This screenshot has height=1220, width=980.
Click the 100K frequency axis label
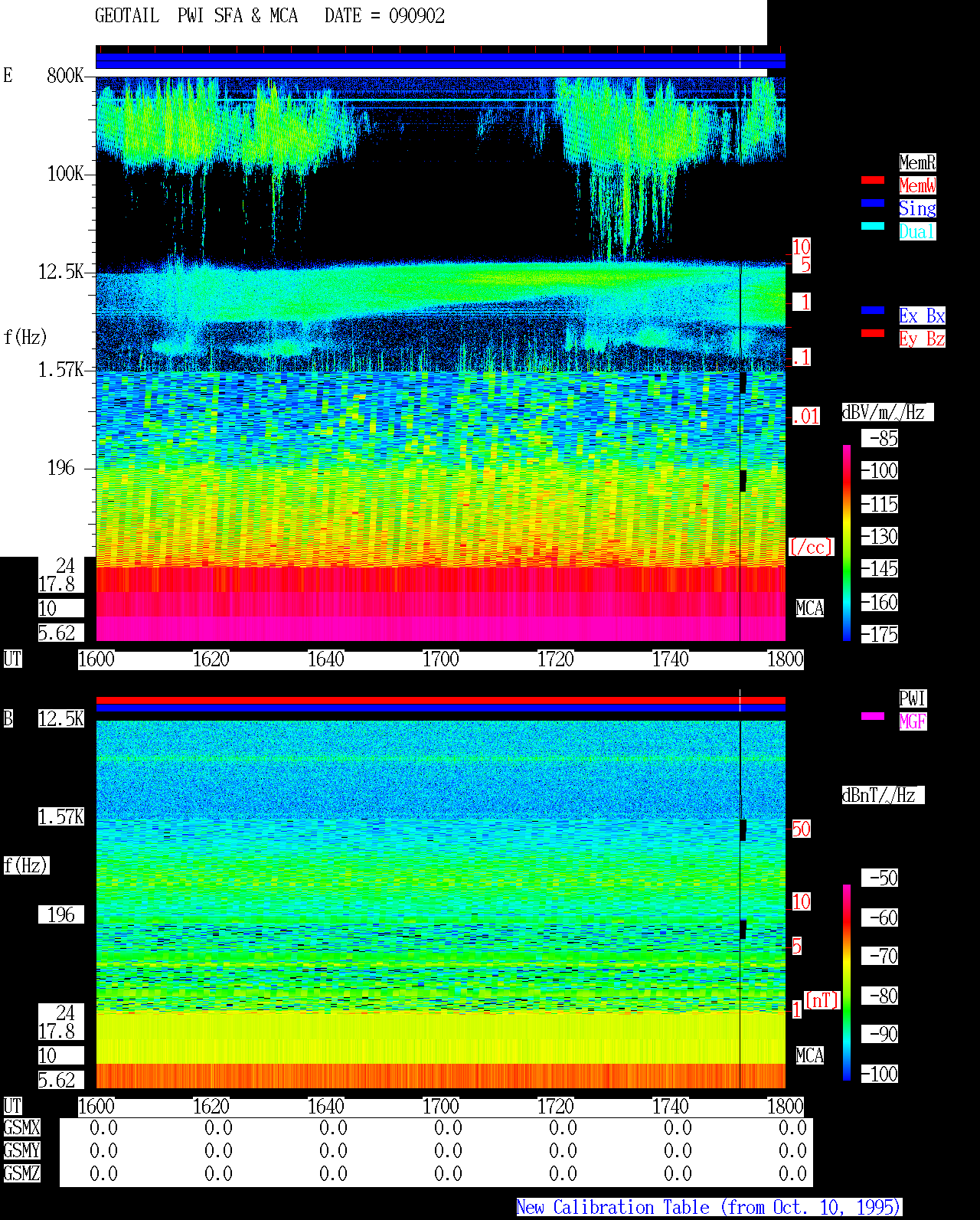point(65,173)
